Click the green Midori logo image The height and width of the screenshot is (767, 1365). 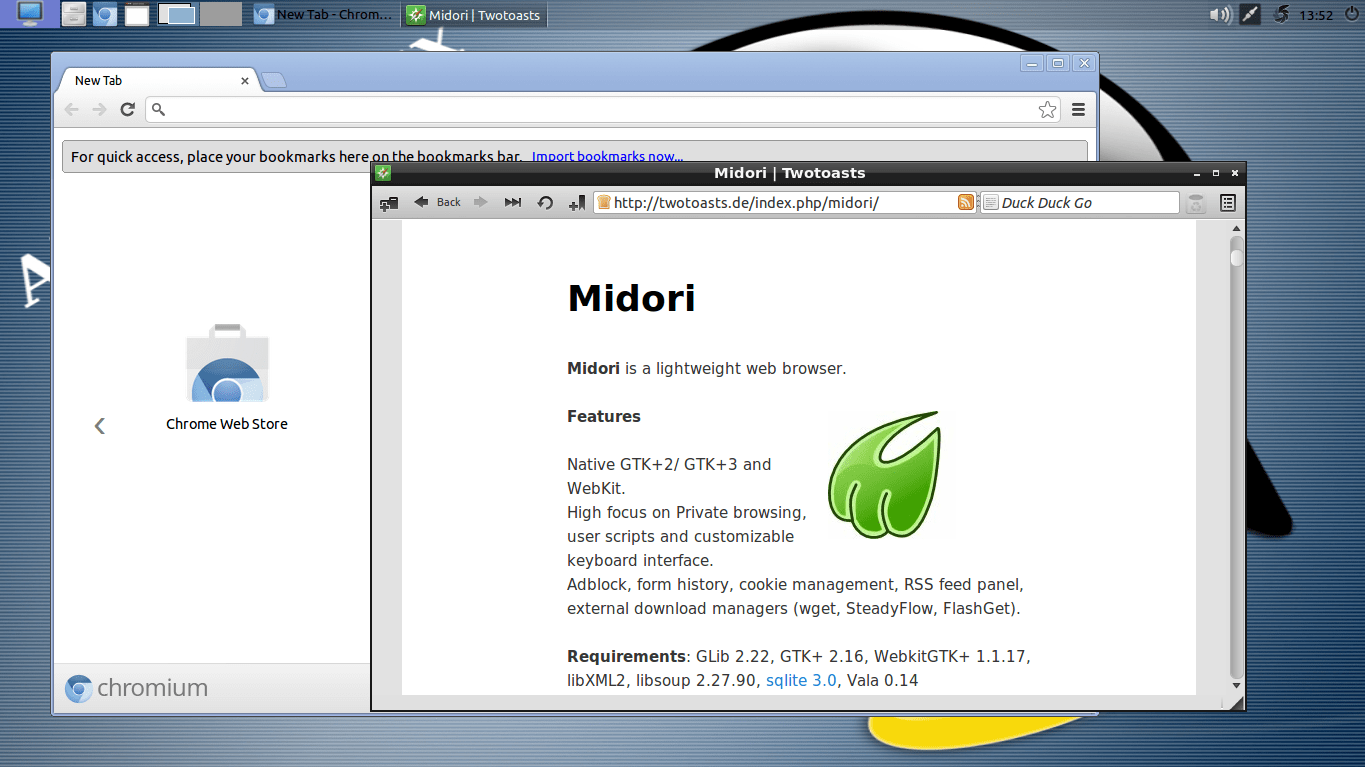pos(884,475)
